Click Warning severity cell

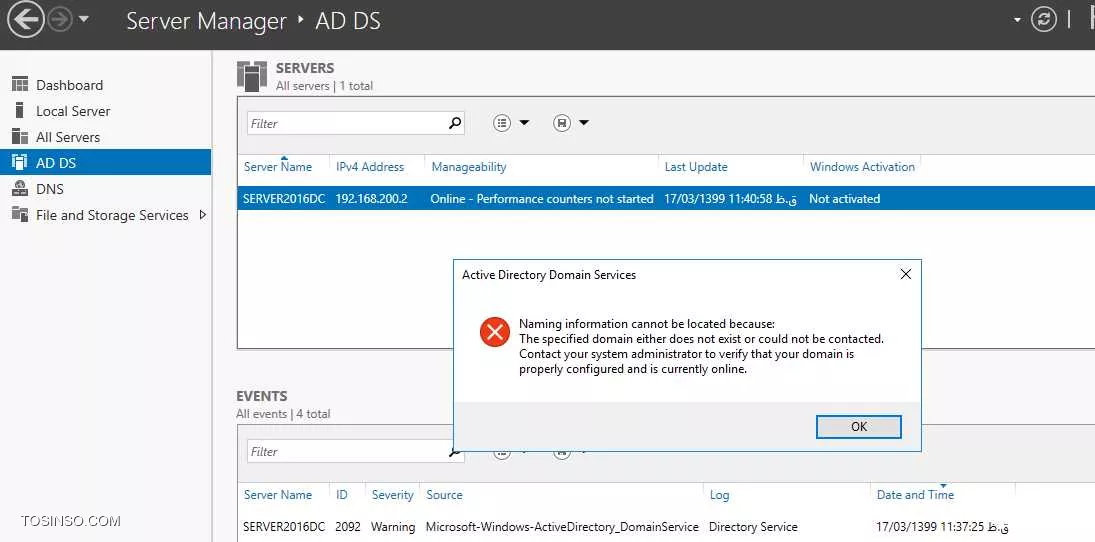click(x=392, y=527)
